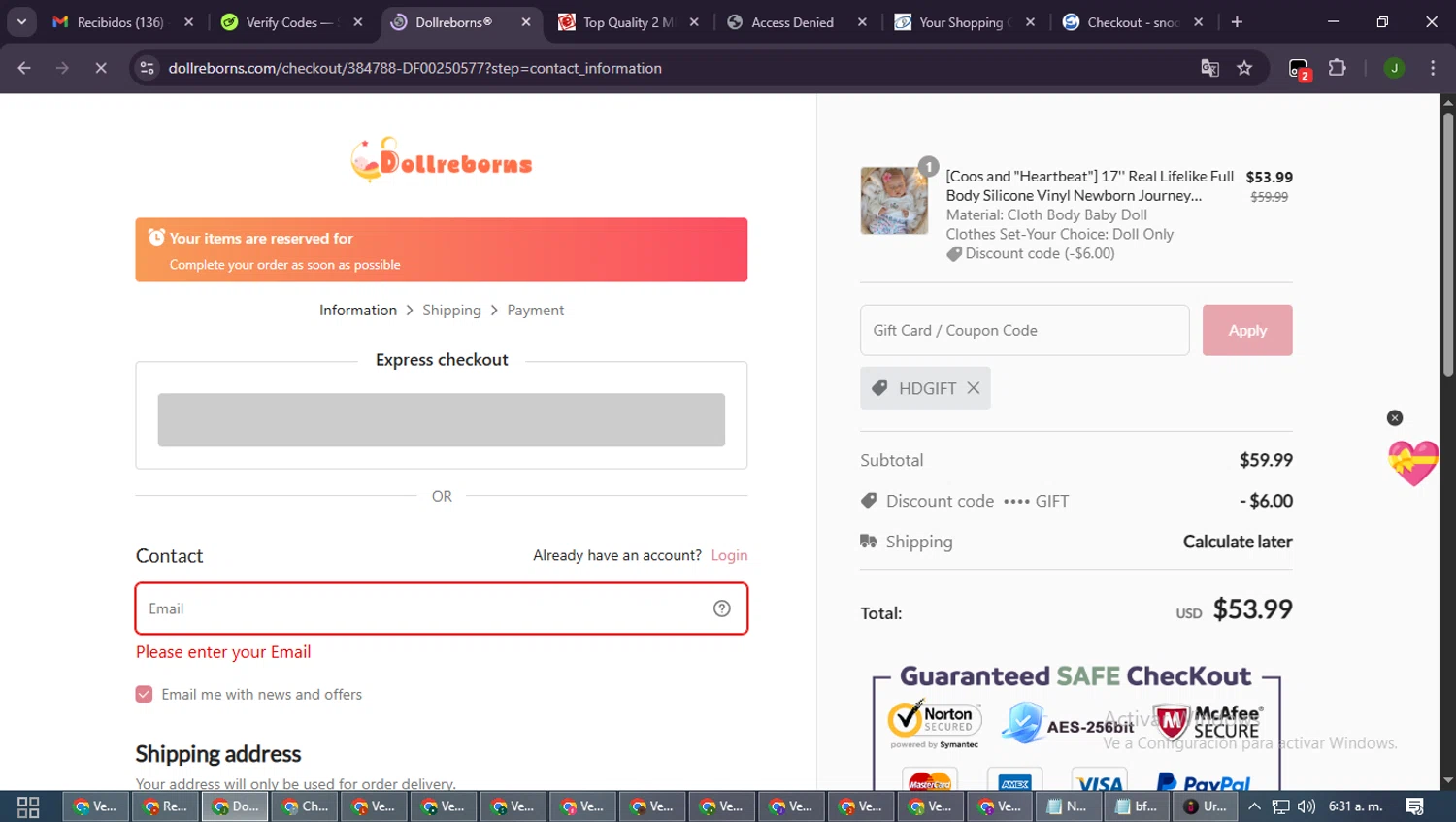Viewport: 1456px width, 822px height.
Task: Open network settings tray icon
Action: pos(1281,806)
